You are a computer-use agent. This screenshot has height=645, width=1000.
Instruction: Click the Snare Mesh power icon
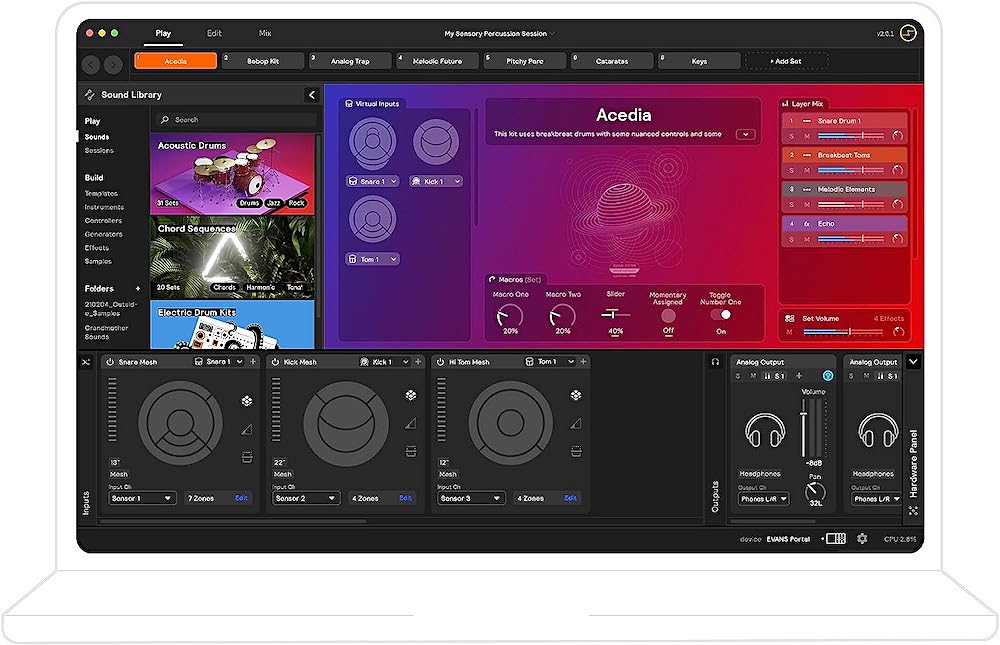click(110, 362)
